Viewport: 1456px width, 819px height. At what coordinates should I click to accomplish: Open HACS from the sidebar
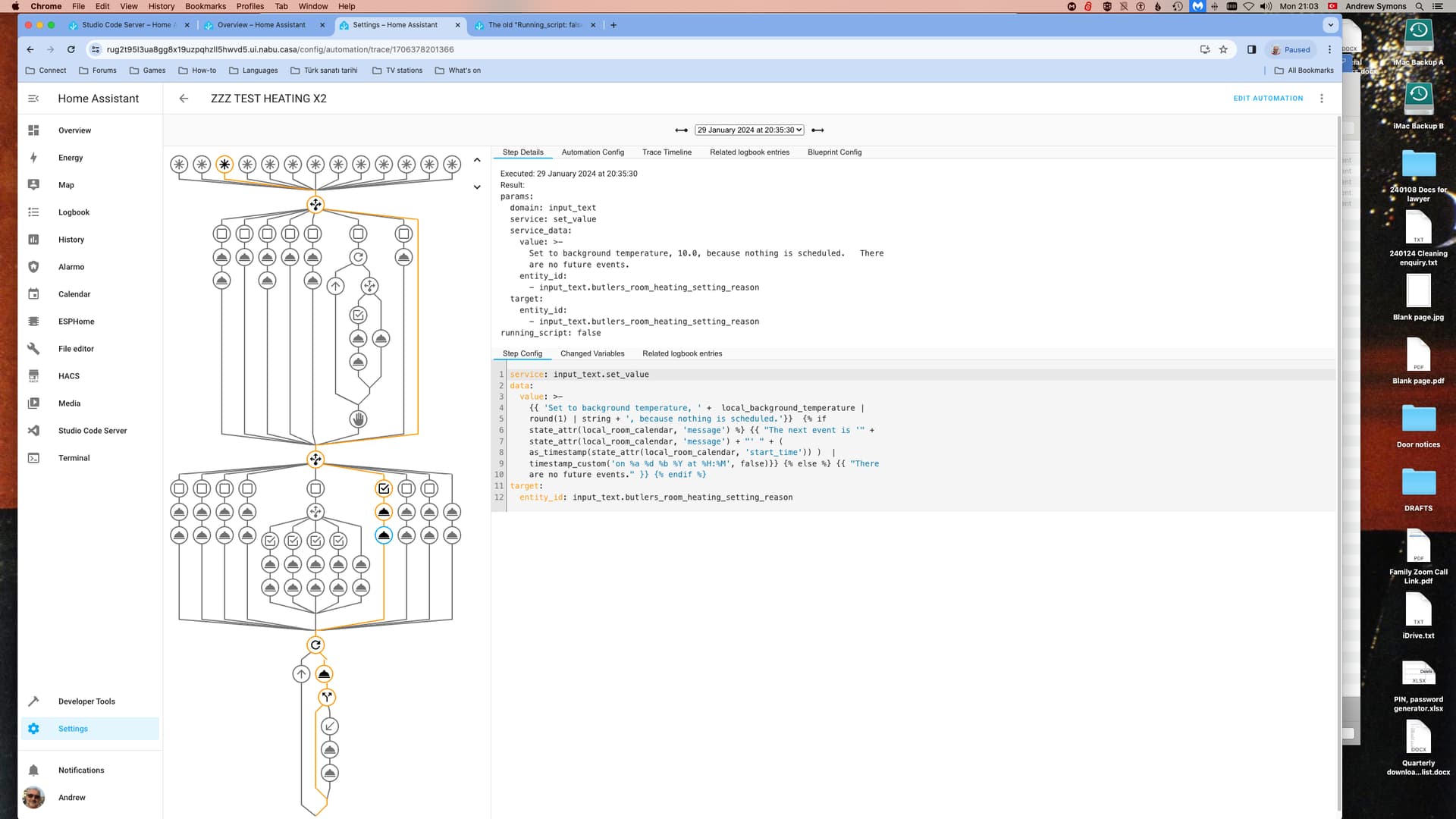[68, 375]
